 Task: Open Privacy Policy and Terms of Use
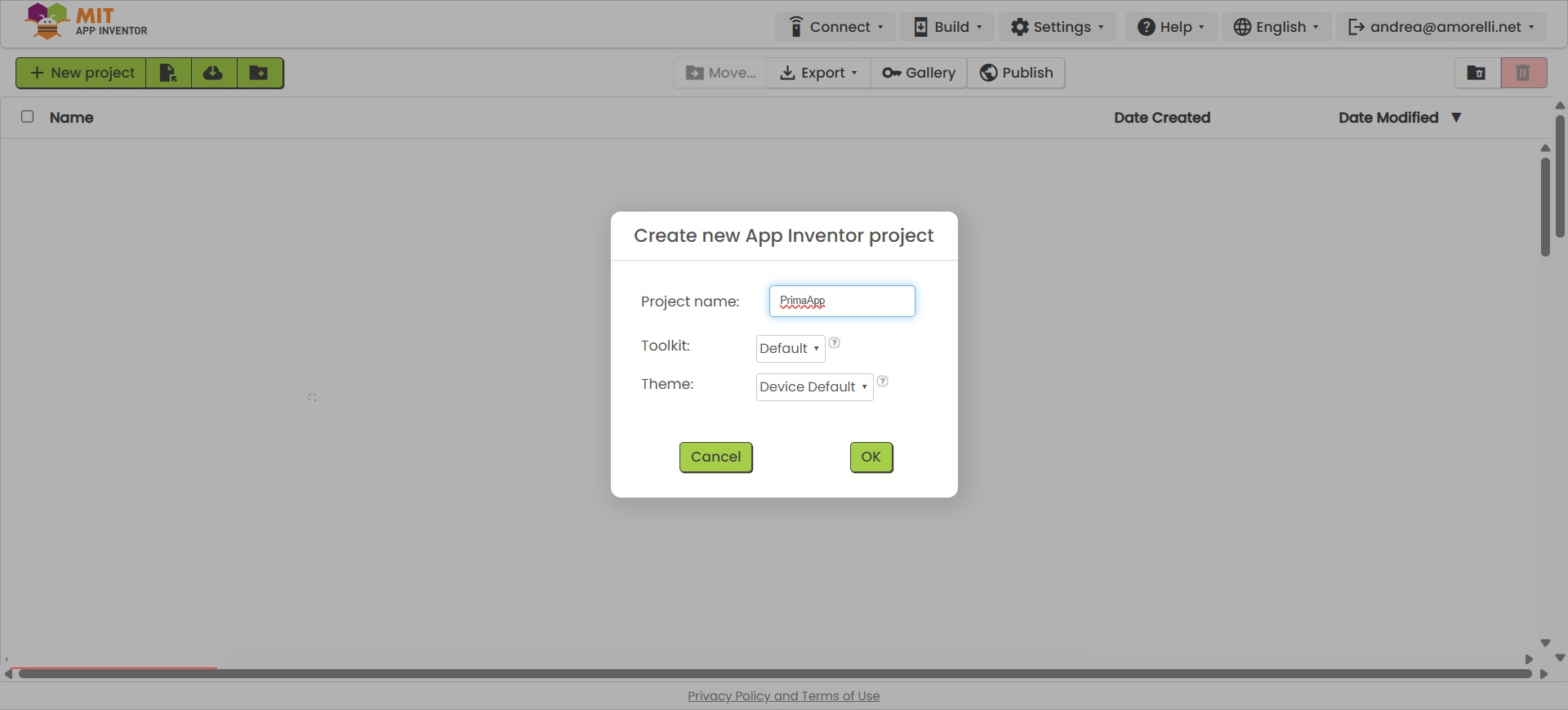[x=783, y=696]
